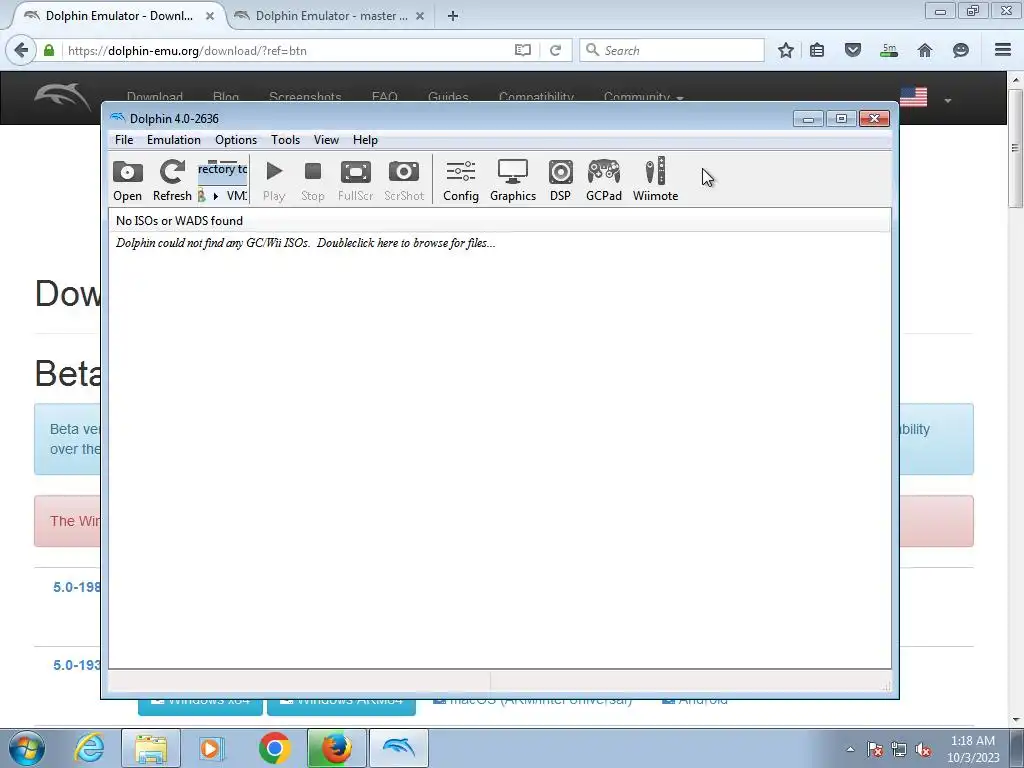The width and height of the screenshot is (1024, 768).
Task: Toggle Reader View icon in address bar
Action: pyautogui.click(x=522, y=50)
